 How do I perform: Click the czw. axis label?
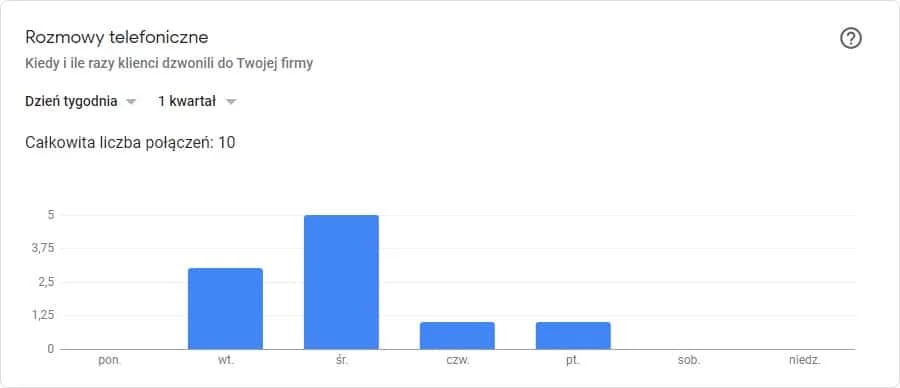[x=457, y=362]
